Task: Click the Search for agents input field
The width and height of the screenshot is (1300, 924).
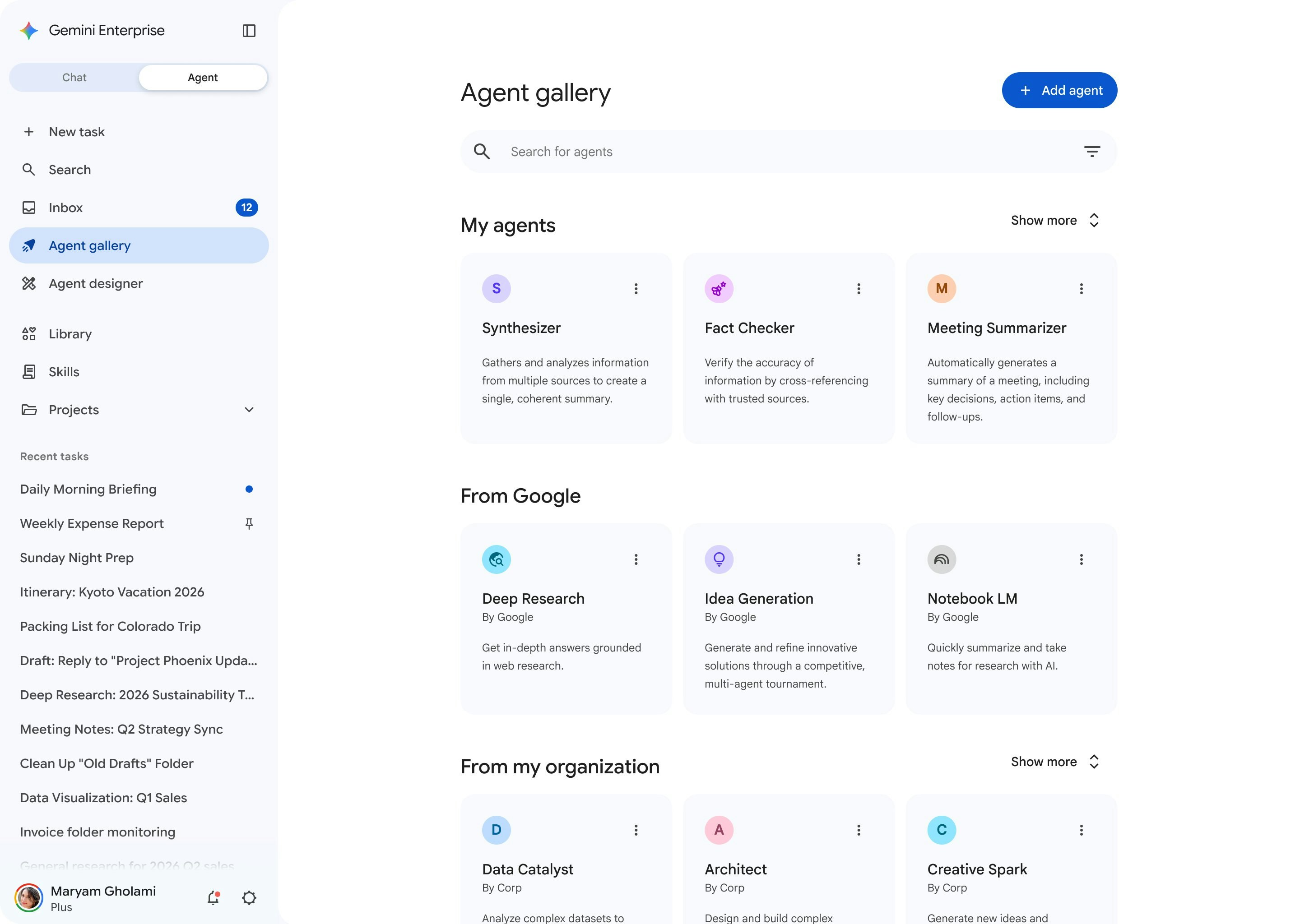Action: pyautogui.click(x=683, y=151)
